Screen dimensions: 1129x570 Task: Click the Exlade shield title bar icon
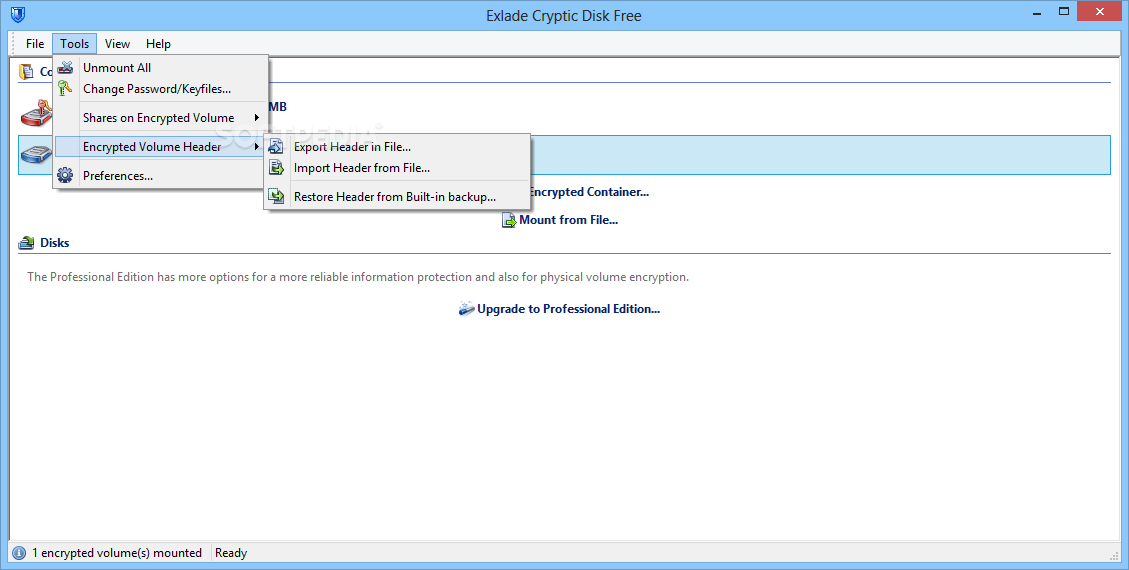(x=18, y=14)
